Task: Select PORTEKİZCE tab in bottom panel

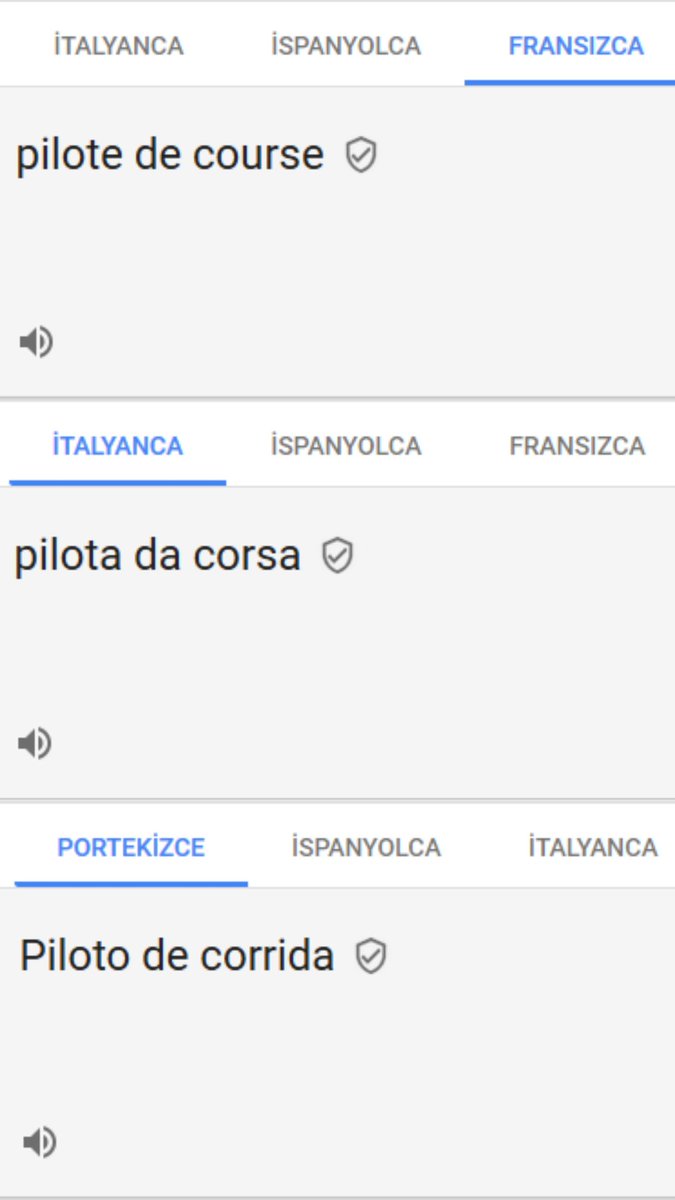Action: pos(131,848)
